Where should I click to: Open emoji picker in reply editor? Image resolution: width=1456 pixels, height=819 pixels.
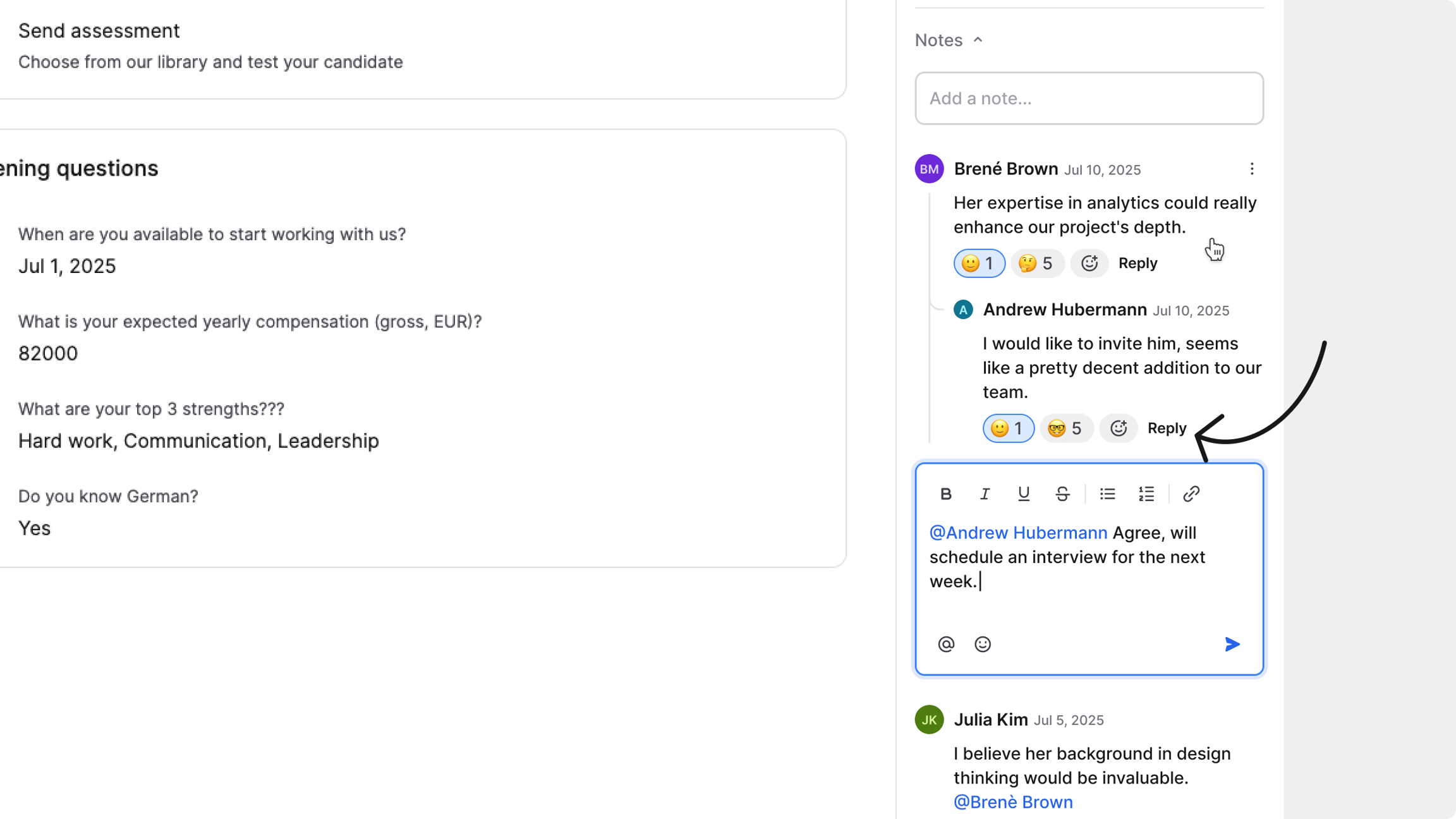coord(983,644)
